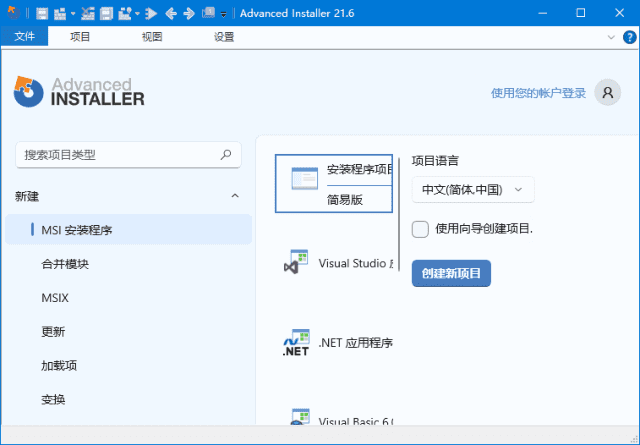Screen dimensions: 640x445
Task: Click into the 搜索项目类型 search field
Action: coord(128,155)
